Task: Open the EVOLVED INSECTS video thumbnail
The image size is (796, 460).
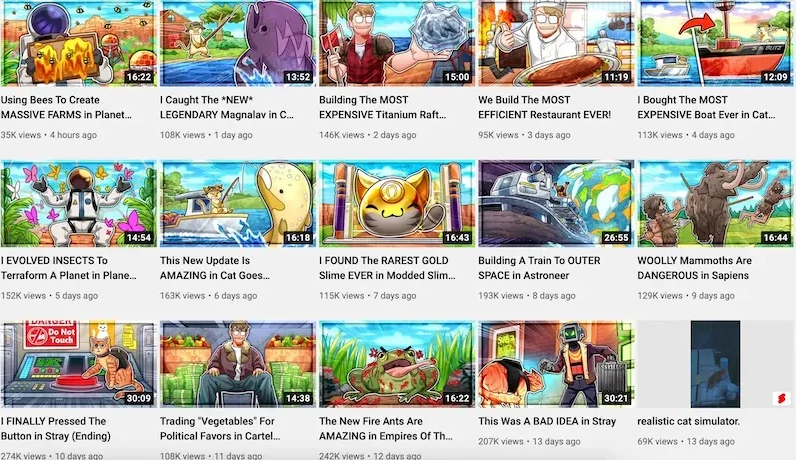Action: 79,204
